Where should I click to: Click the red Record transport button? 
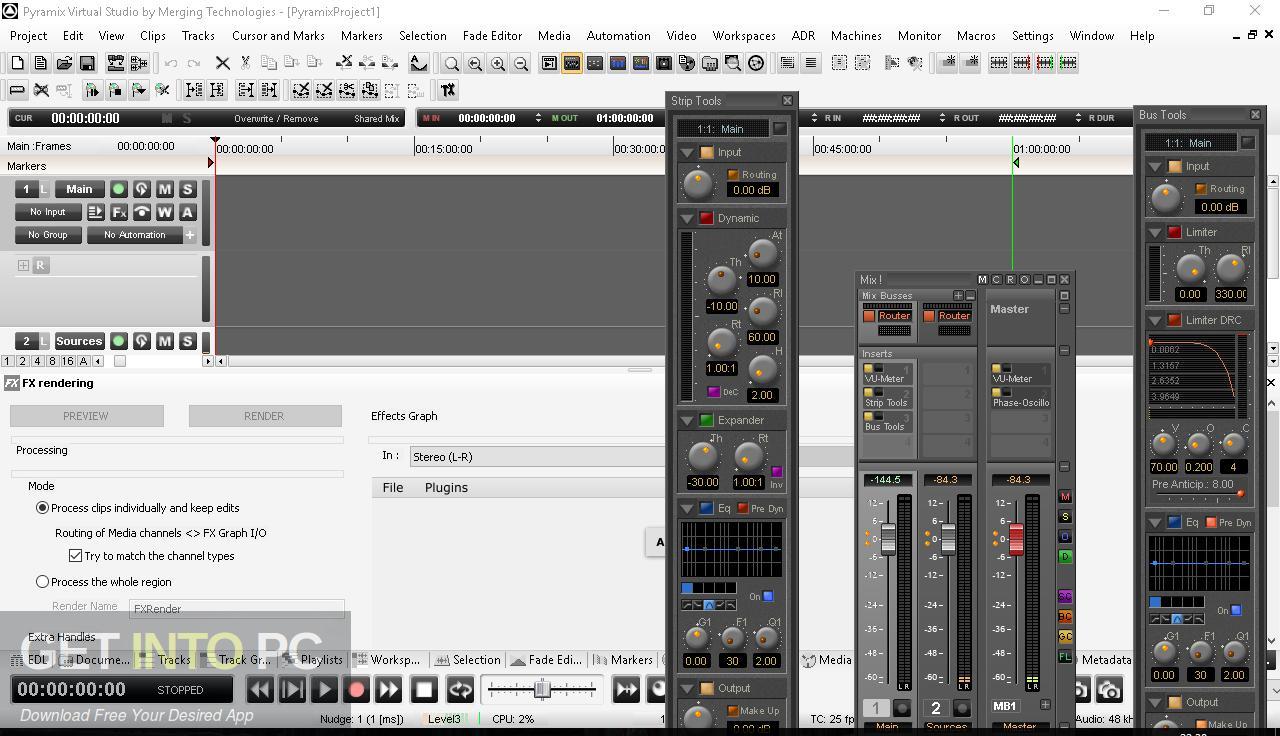point(356,689)
